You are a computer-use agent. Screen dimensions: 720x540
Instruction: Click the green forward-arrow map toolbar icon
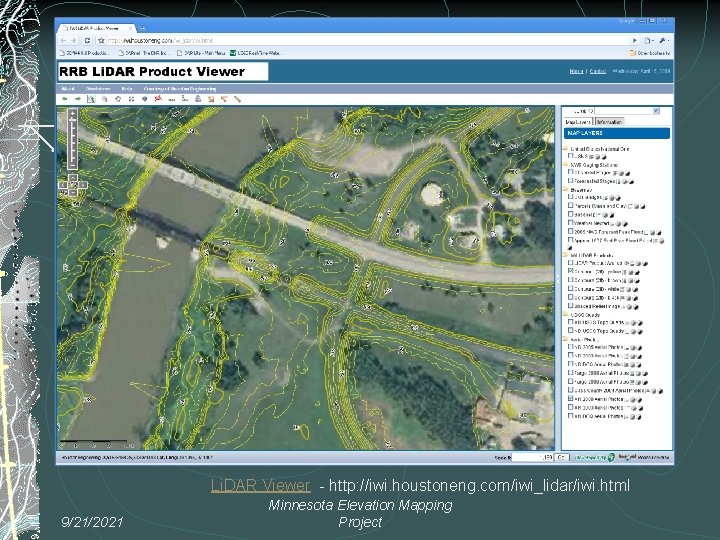pyautogui.click(x=78, y=99)
